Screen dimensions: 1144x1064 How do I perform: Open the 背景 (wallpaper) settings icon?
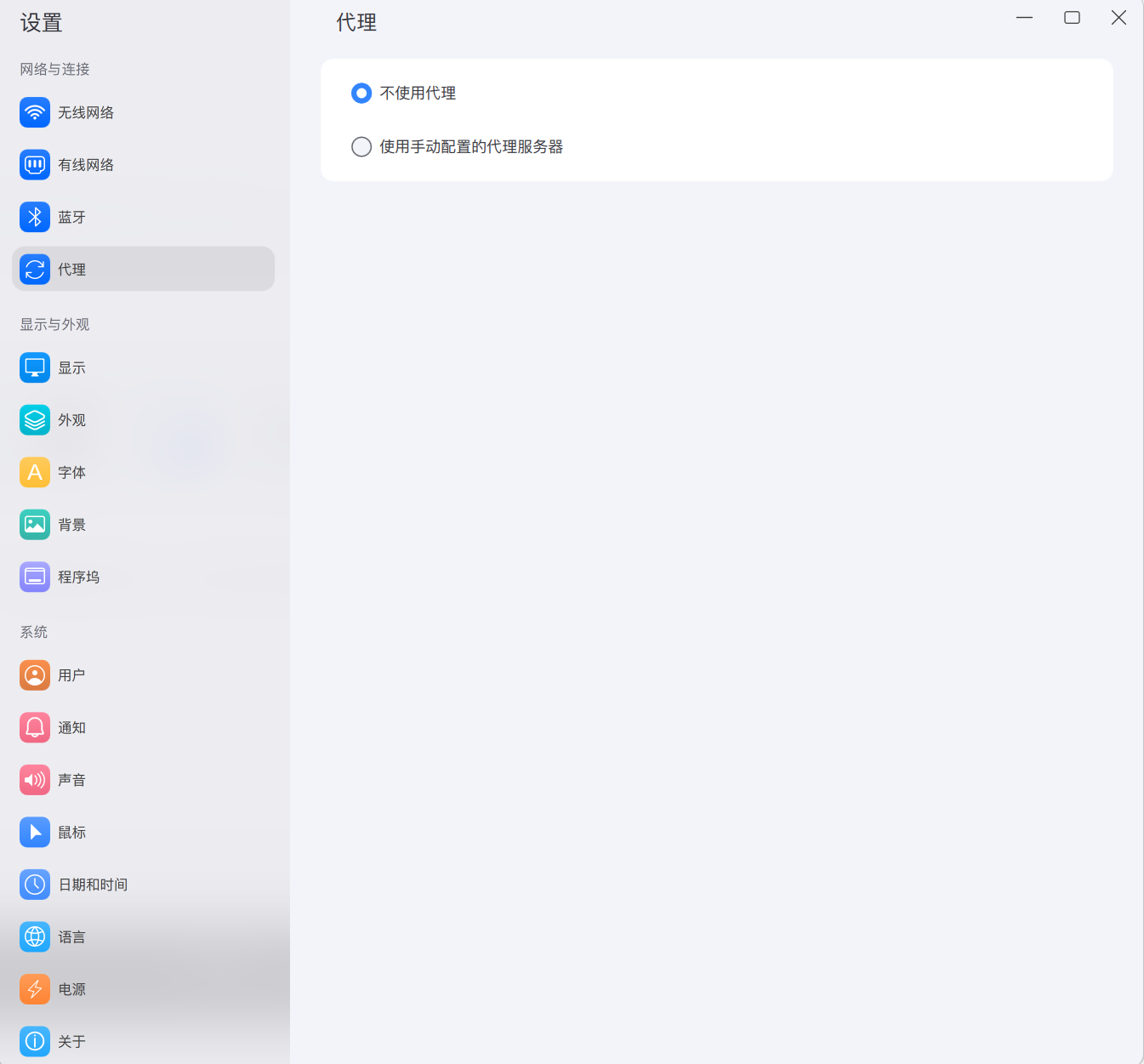34,524
